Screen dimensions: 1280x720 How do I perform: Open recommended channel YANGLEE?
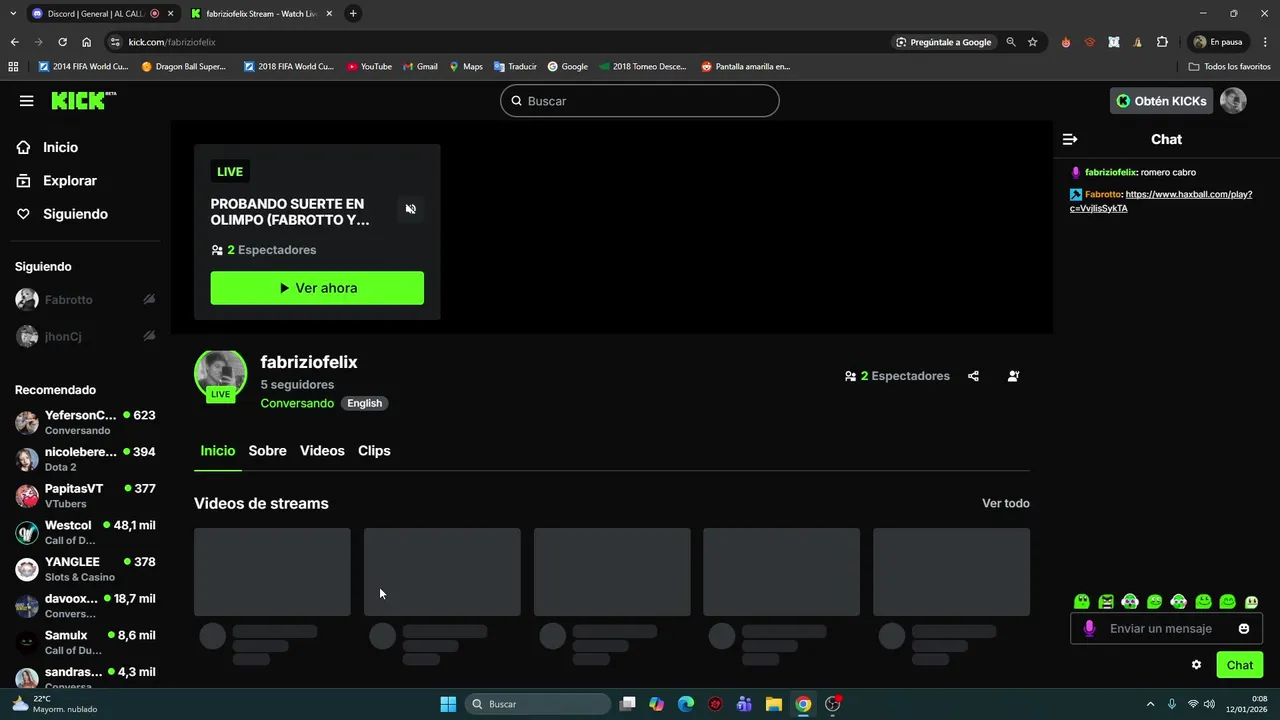[85, 569]
